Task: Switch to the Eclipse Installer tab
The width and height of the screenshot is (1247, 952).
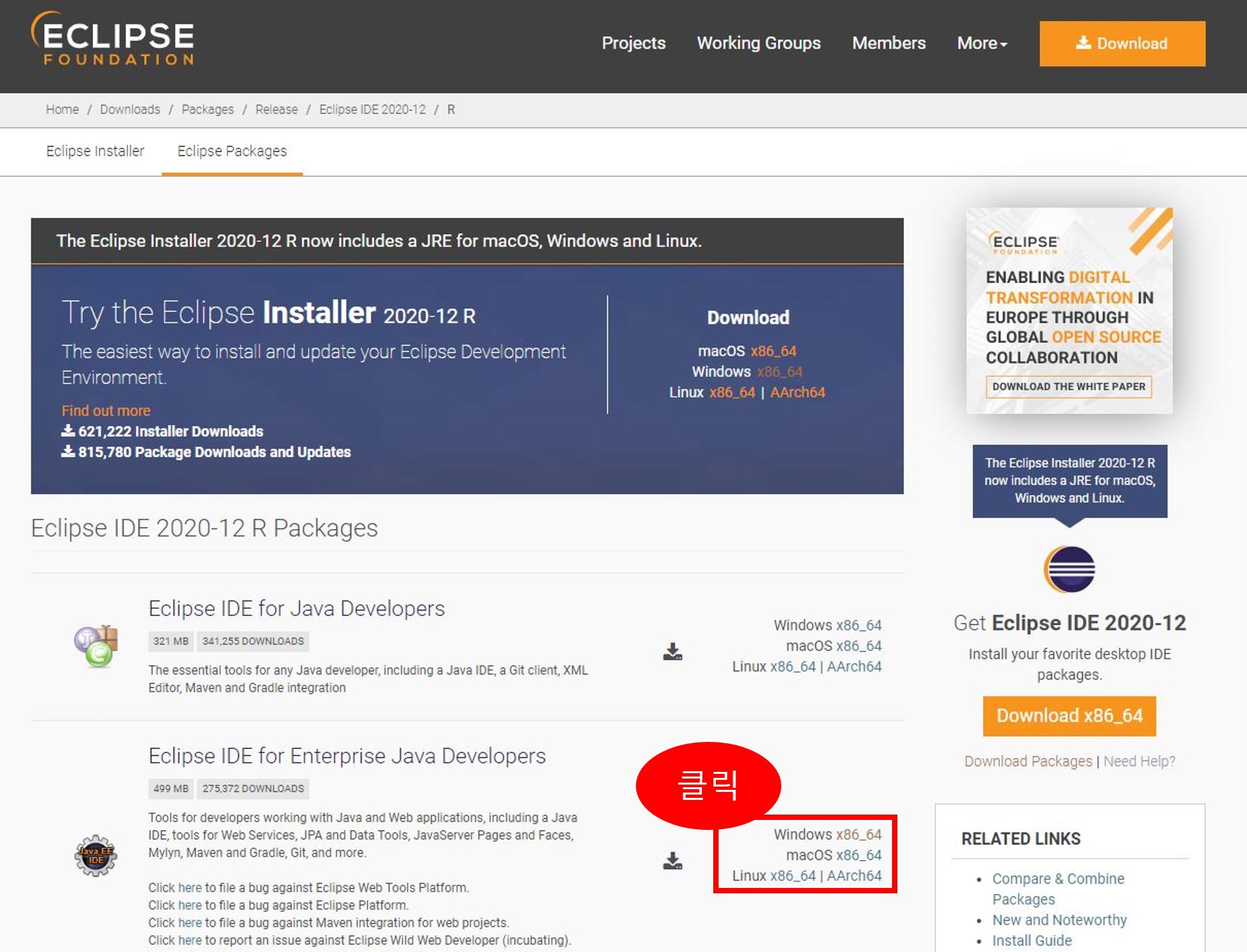Action: [x=95, y=151]
